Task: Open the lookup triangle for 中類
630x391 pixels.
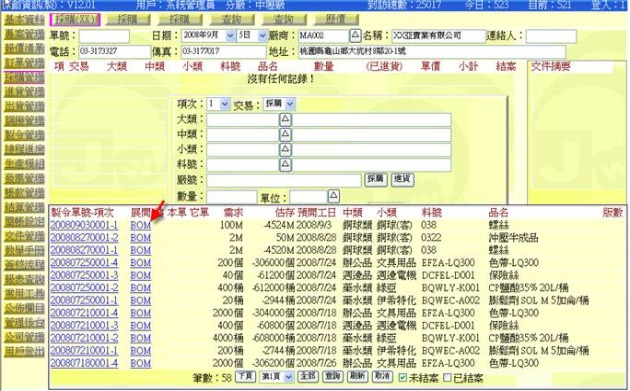Action: tap(285, 134)
